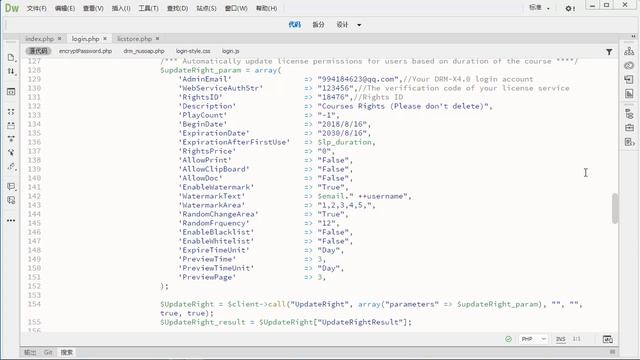Select the 拆分 split view button
Image resolution: width=640 pixels, height=360 pixels.
tap(318, 25)
